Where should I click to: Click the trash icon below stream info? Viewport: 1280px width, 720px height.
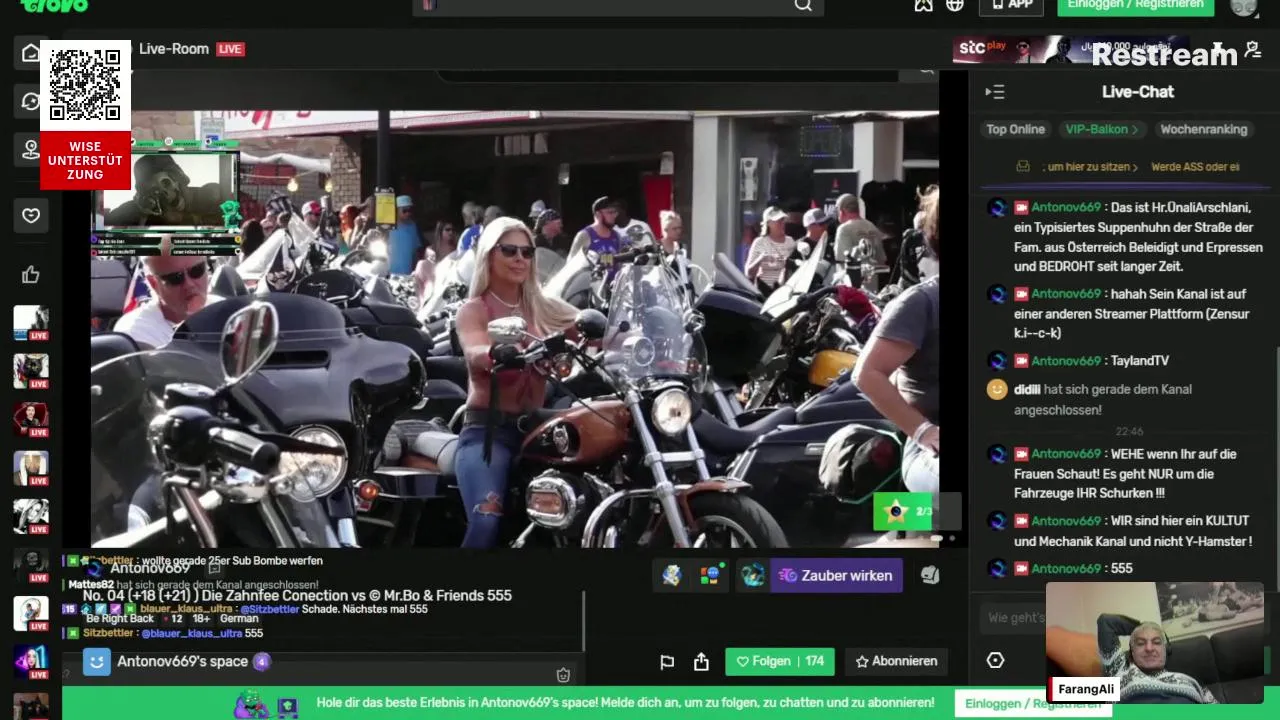[563, 675]
